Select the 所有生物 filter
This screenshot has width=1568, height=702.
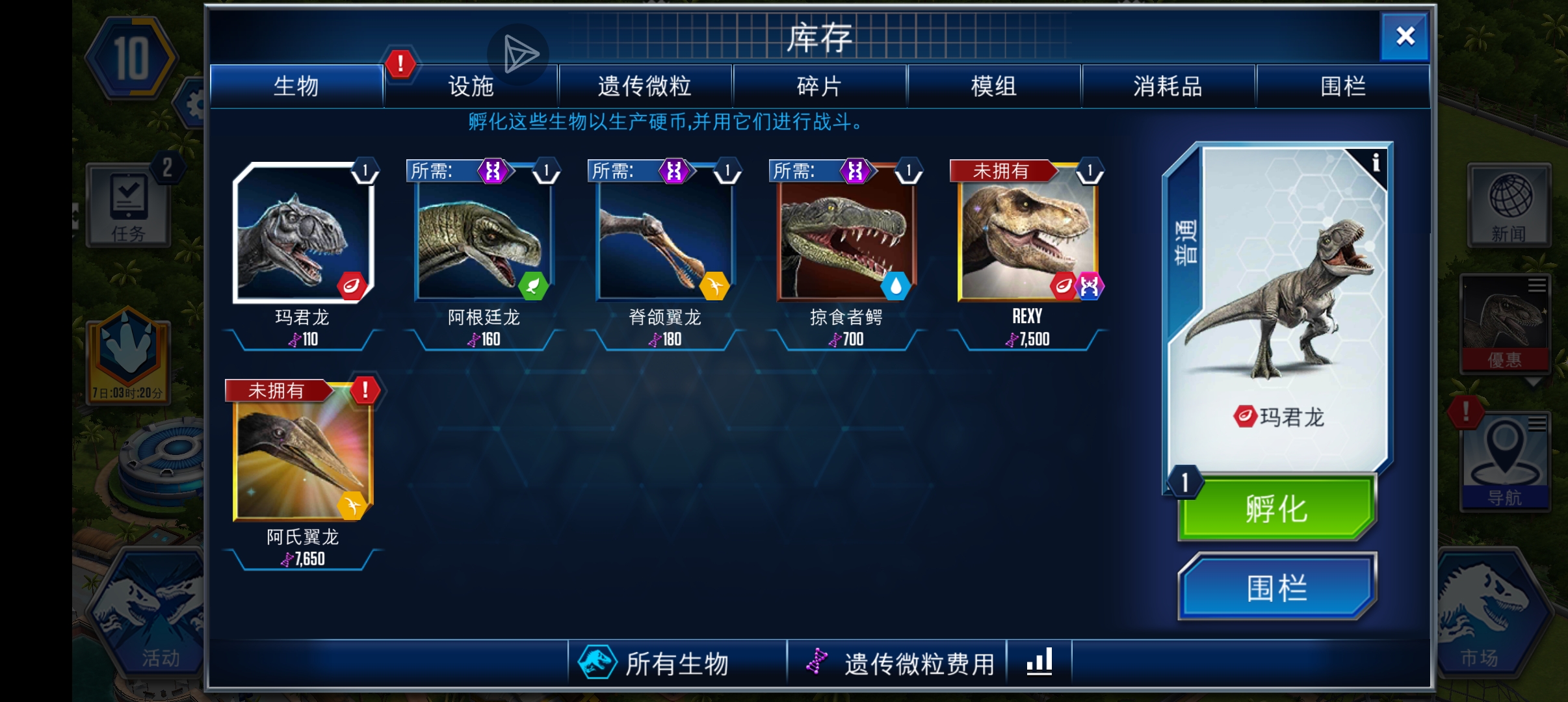pos(677,662)
